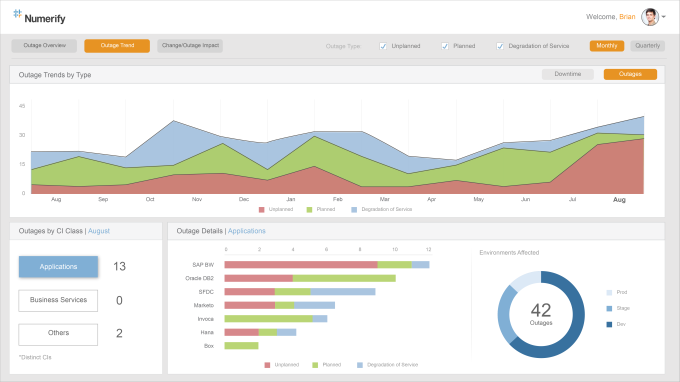680x382 pixels.
Task: Switch the view to Quarterly
Action: [647, 46]
